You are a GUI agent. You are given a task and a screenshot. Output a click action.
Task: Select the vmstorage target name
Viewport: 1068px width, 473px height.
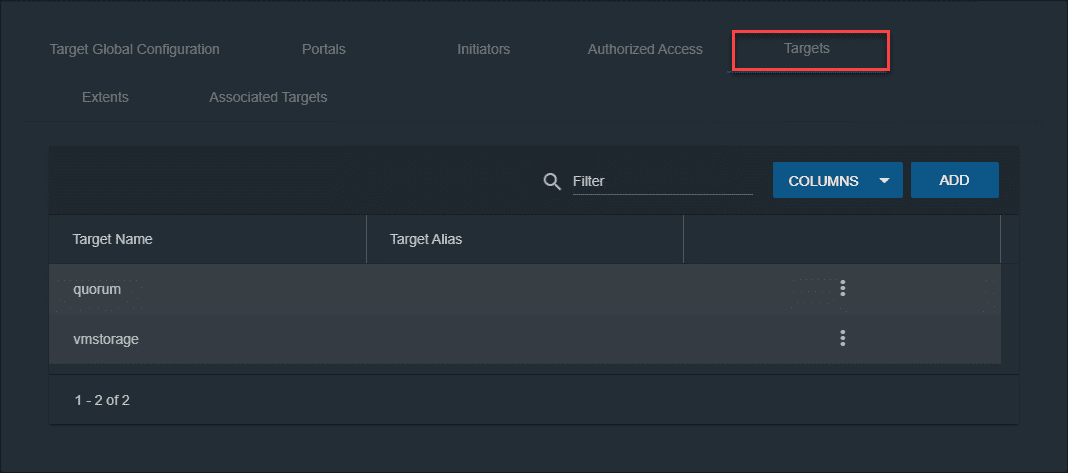tap(106, 339)
